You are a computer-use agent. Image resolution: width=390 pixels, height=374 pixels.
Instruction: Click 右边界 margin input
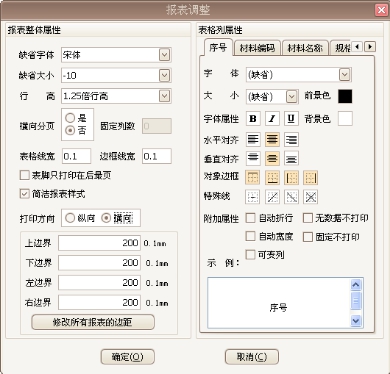tap(99, 303)
